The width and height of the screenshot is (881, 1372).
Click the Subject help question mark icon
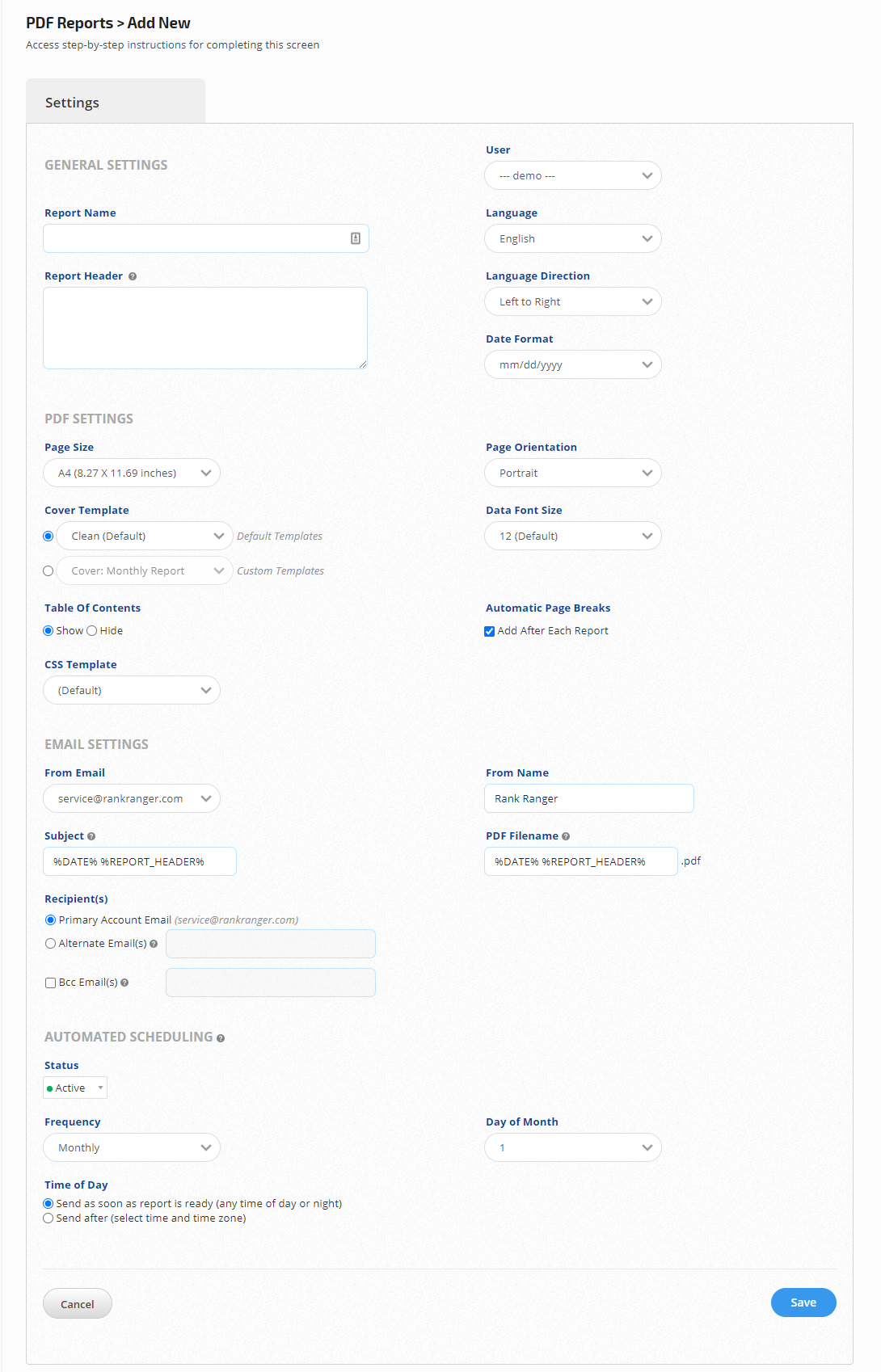(x=91, y=836)
